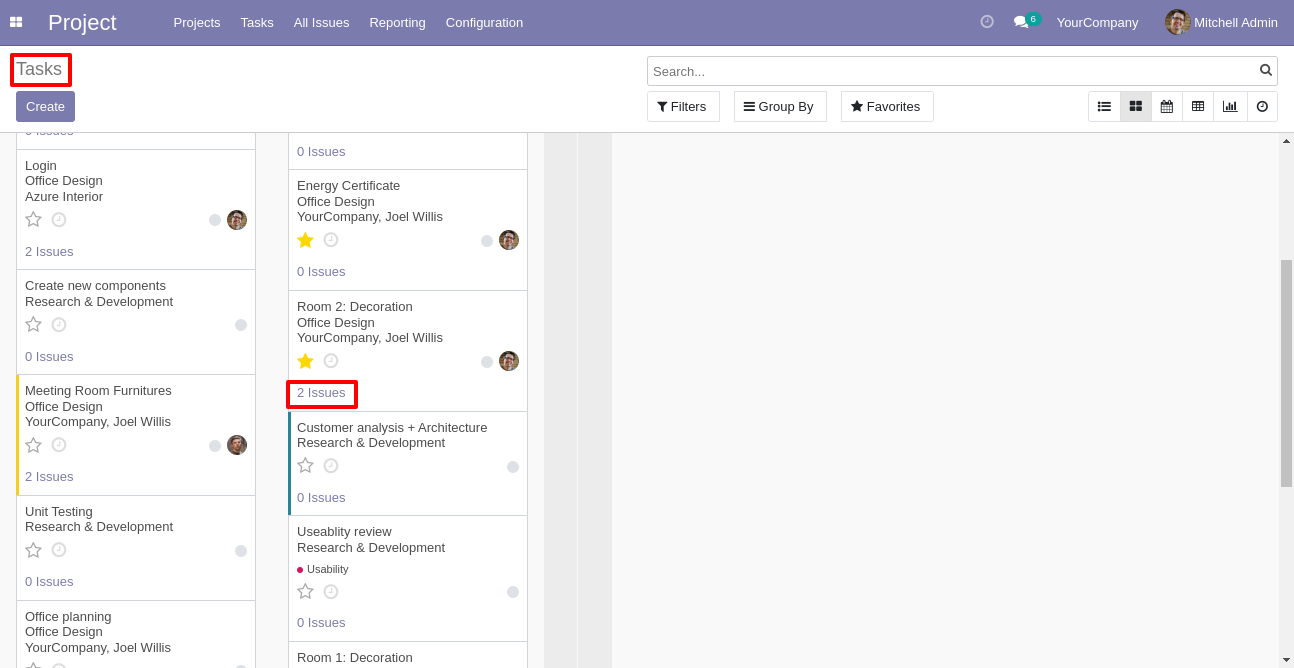Star the Useablity review task
The image size is (1294, 668).
[305, 592]
